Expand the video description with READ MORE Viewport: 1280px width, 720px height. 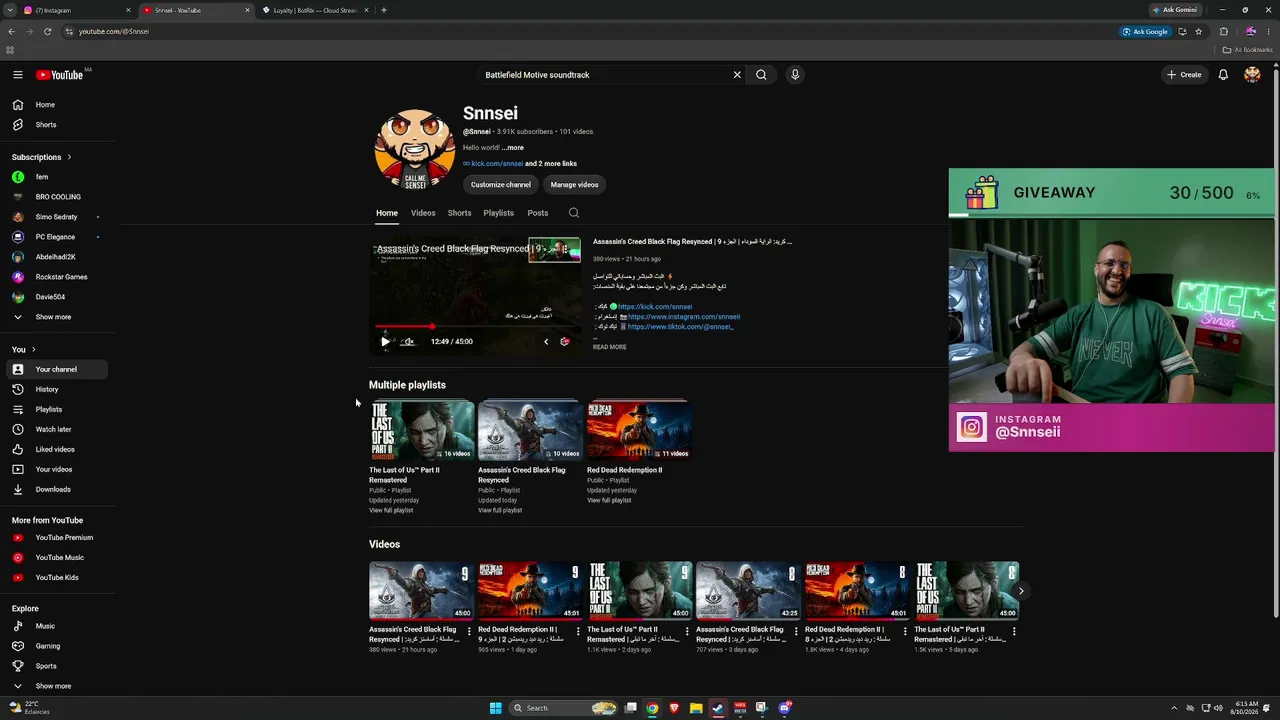(610, 347)
